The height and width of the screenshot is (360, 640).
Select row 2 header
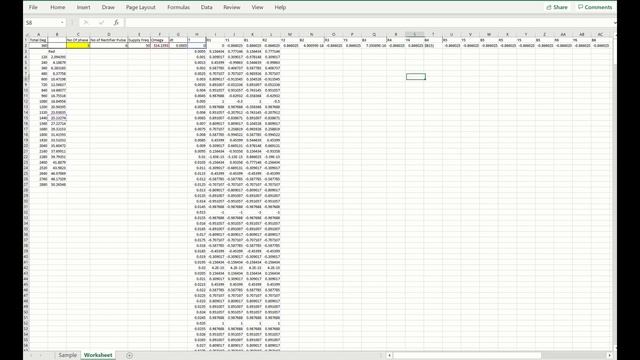(26, 46)
